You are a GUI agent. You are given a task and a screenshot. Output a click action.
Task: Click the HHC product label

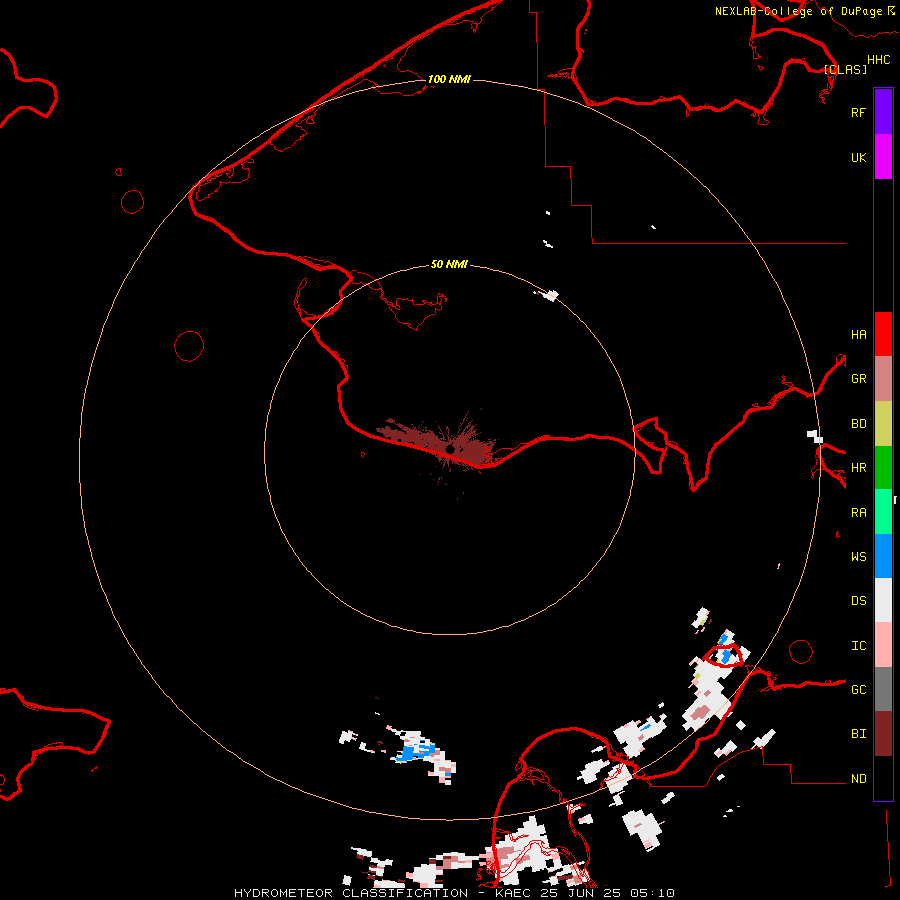click(x=878, y=60)
